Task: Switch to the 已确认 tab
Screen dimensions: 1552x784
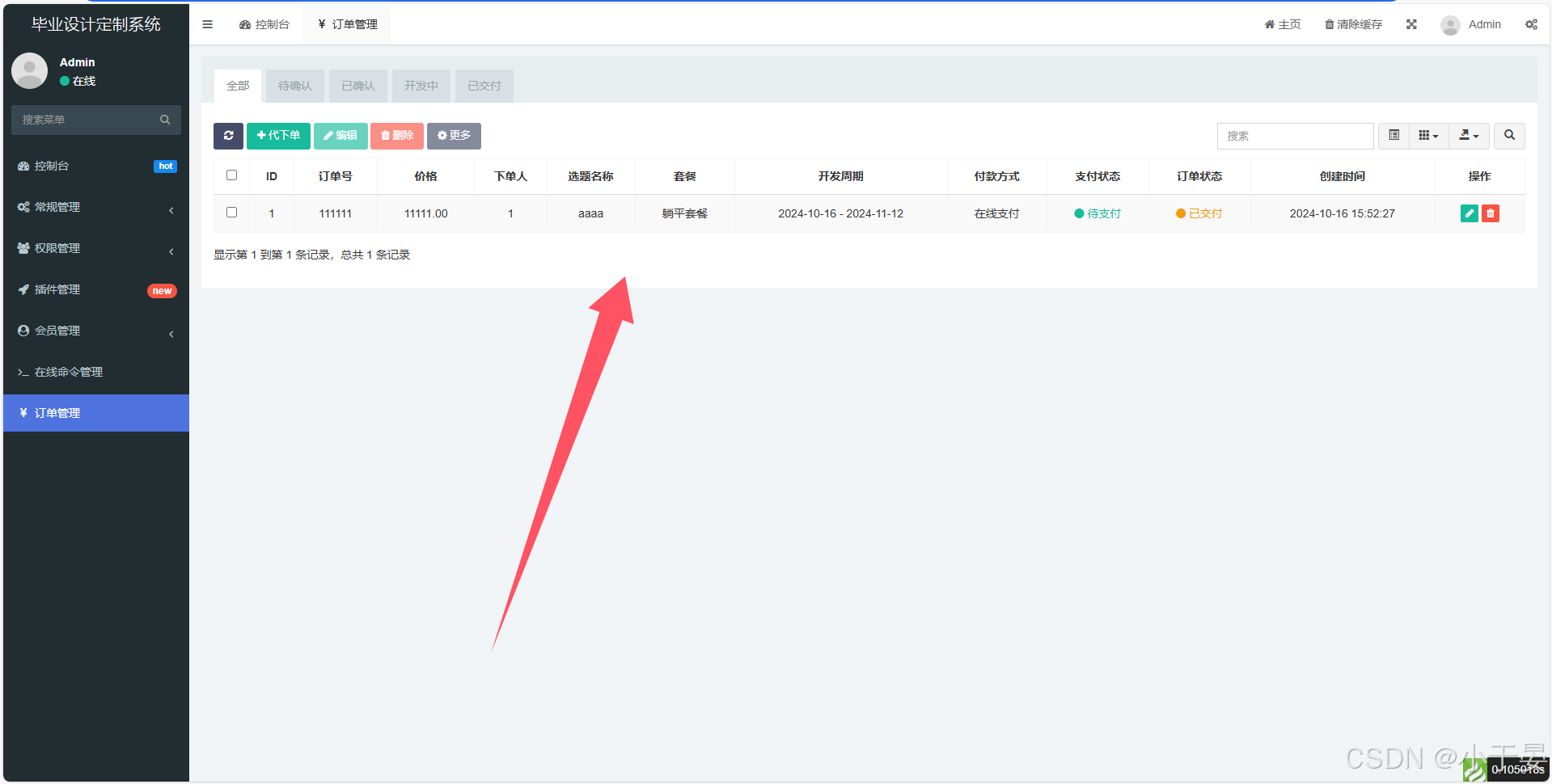Action: pos(358,86)
